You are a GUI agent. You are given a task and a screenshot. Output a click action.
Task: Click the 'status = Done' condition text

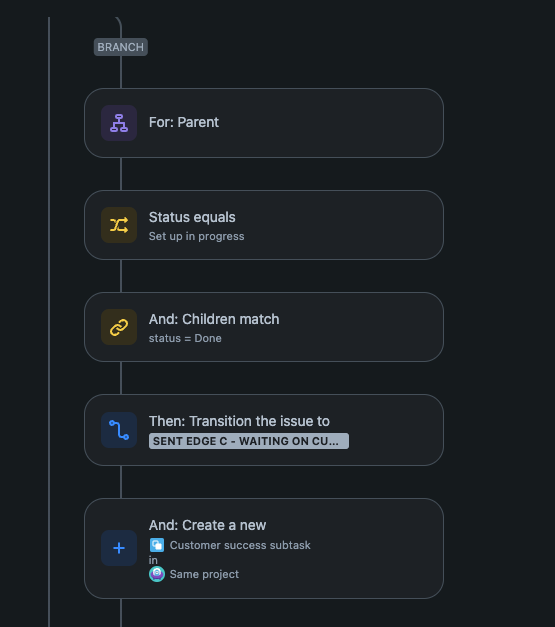(x=185, y=338)
